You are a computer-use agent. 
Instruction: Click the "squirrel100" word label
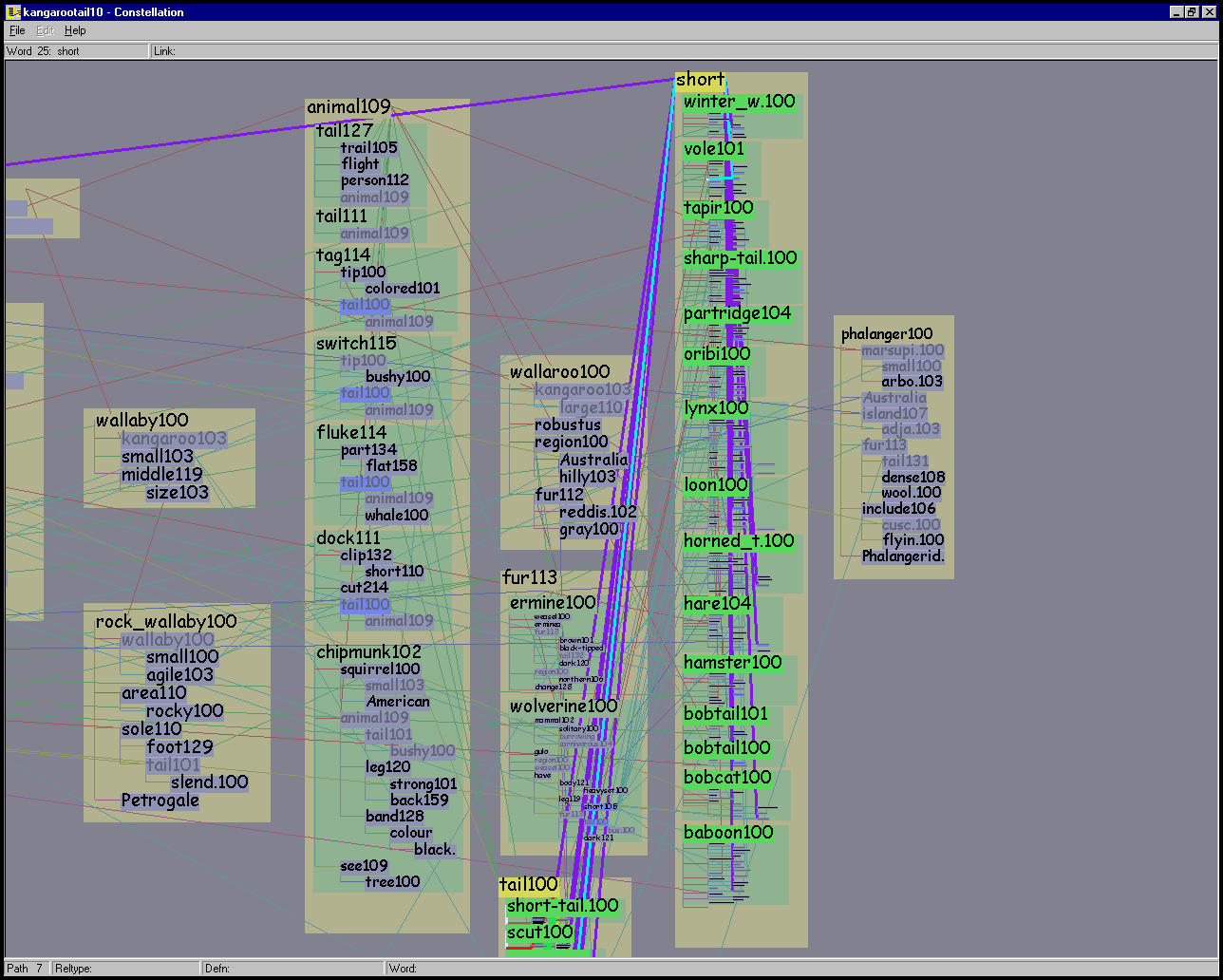[x=380, y=669]
